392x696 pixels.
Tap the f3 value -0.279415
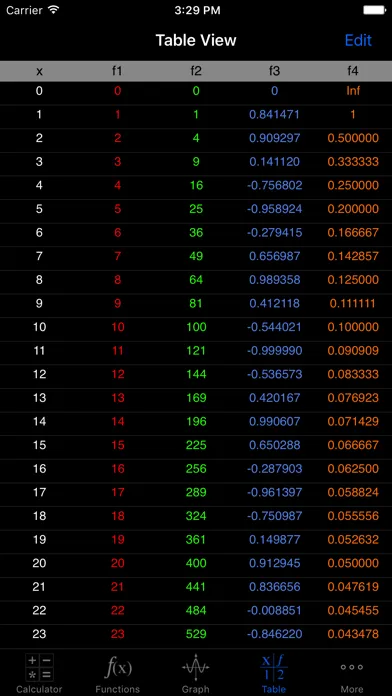coord(274,232)
